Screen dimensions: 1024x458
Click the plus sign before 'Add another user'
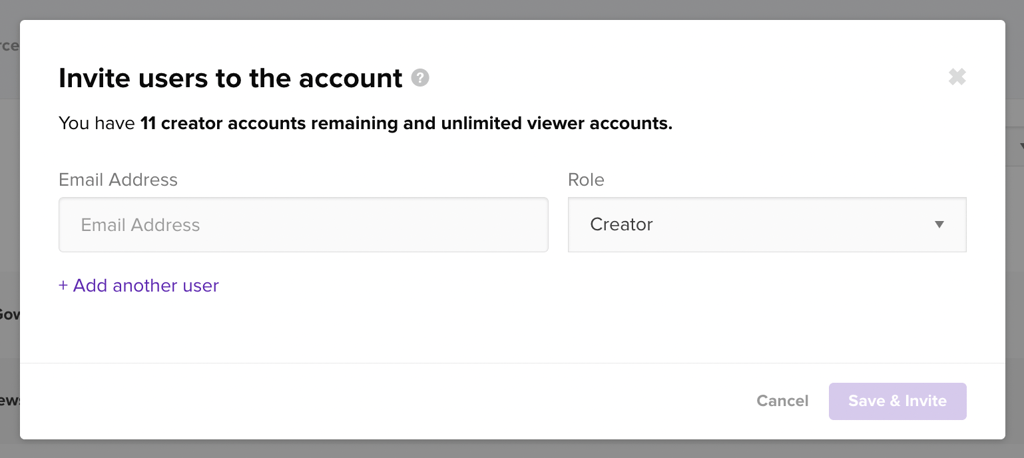tap(63, 286)
